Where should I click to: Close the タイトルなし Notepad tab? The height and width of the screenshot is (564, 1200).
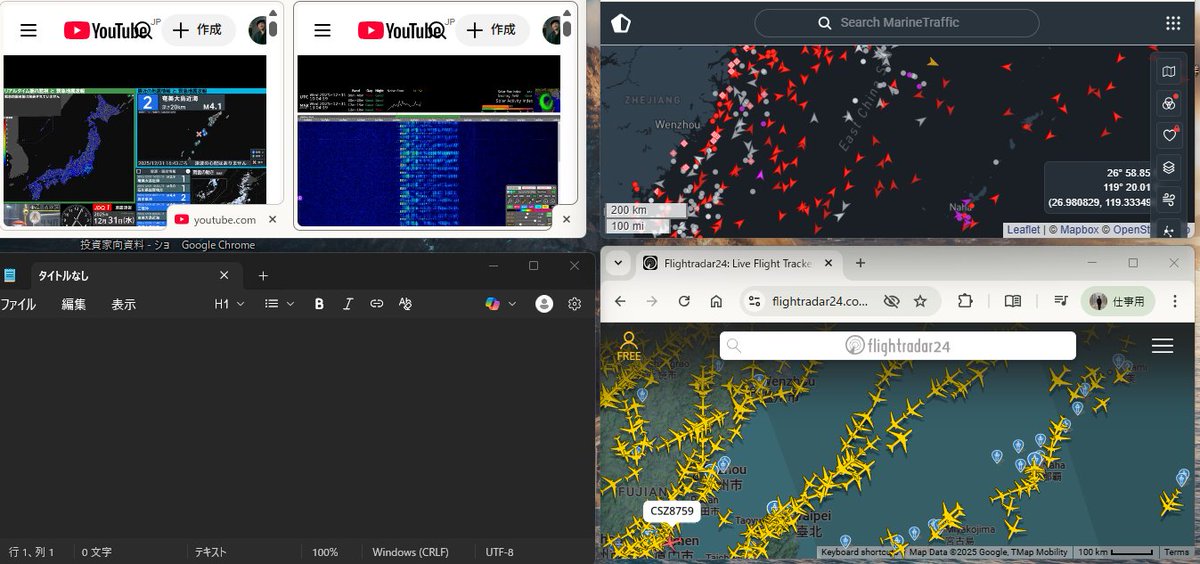tap(224, 275)
